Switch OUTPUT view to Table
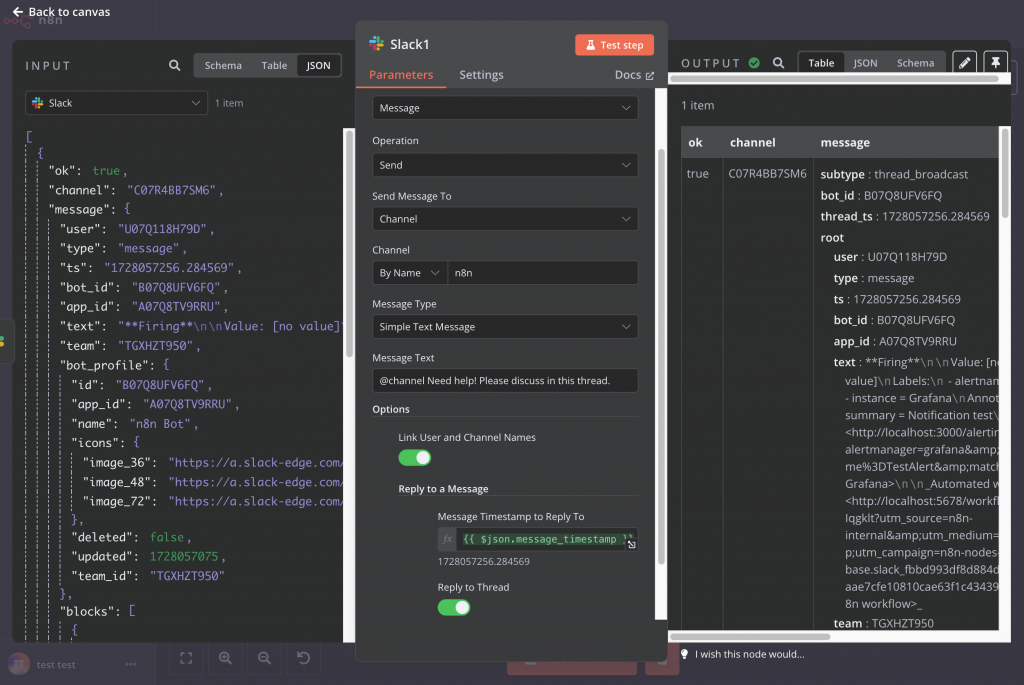Image resolution: width=1024 pixels, height=685 pixels. tap(821, 63)
